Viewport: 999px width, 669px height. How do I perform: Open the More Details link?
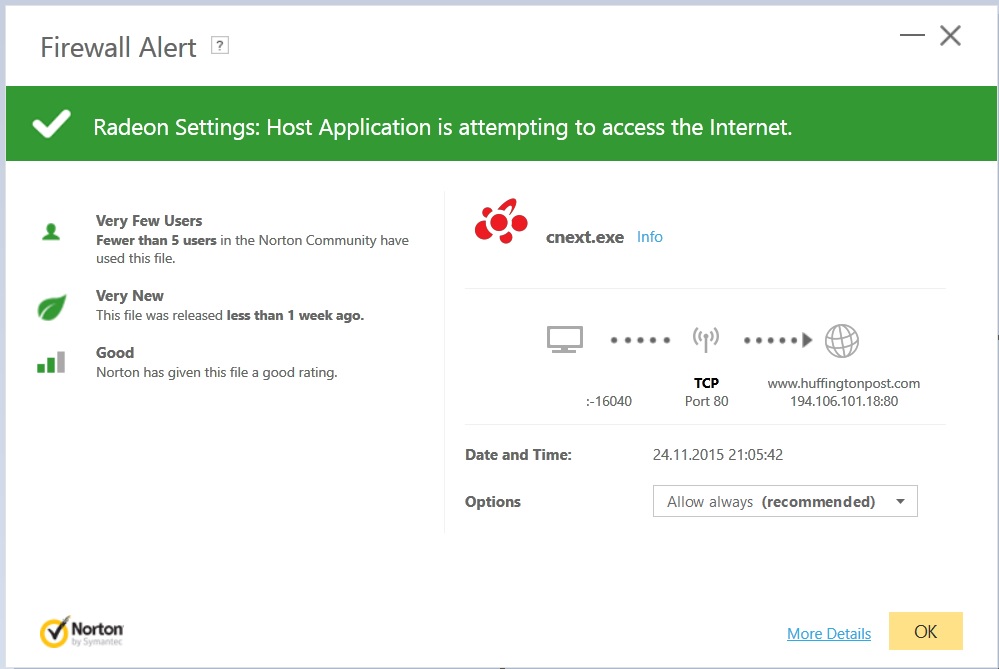click(829, 634)
